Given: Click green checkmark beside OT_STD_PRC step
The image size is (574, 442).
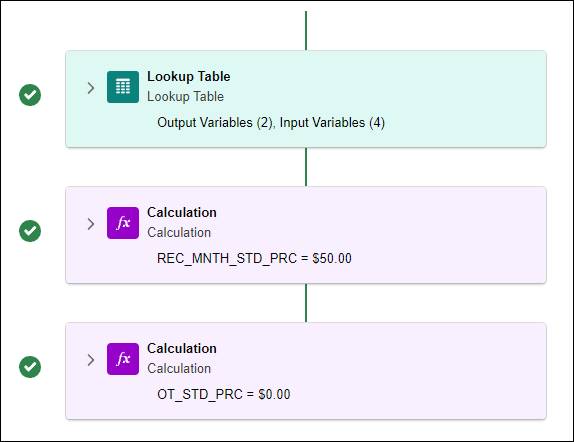Looking at the screenshot, I should (30, 367).
